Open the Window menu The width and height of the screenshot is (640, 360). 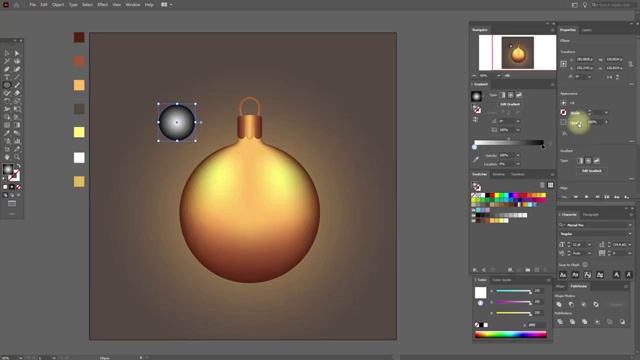tap(133, 4)
